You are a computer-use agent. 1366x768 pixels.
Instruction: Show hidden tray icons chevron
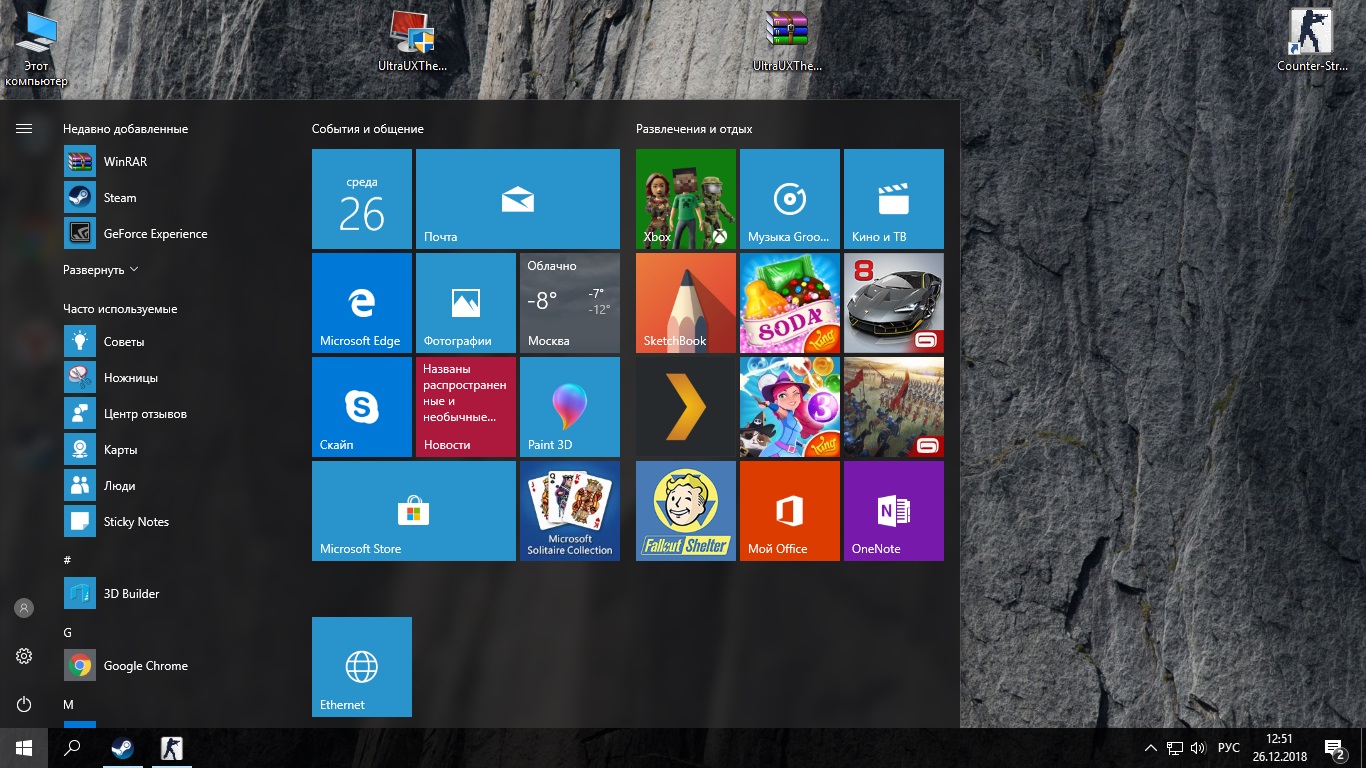click(x=1150, y=748)
